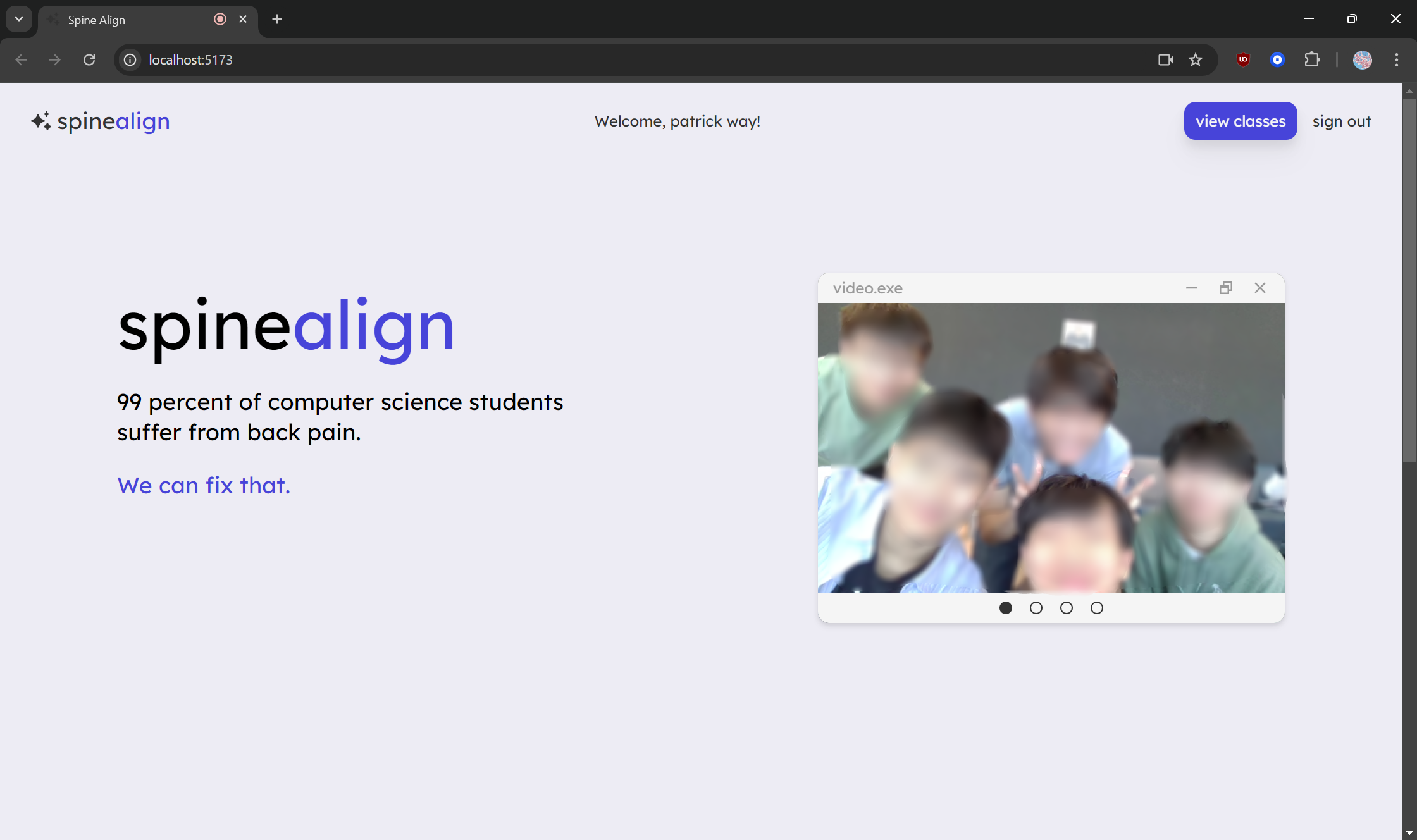
Task: Bookmark page with star icon
Action: tap(1195, 59)
